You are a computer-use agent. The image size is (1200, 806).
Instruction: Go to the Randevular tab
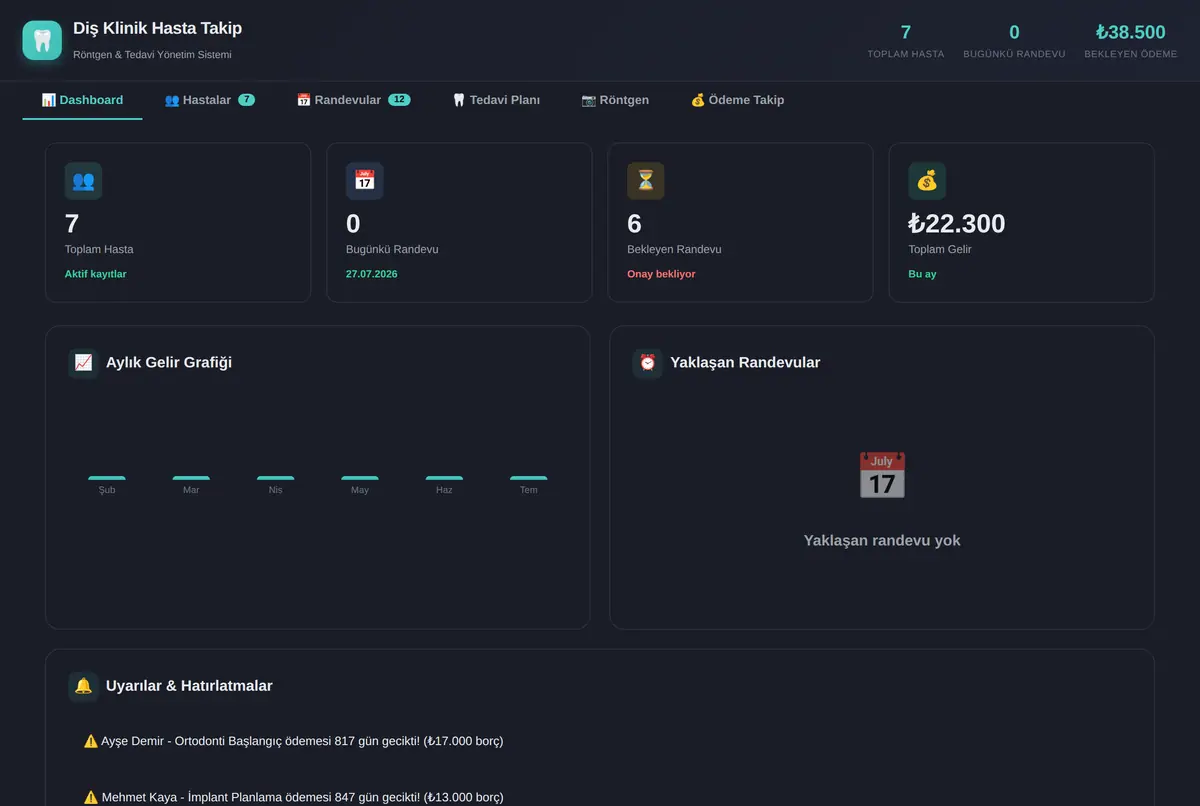click(x=353, y=100)
